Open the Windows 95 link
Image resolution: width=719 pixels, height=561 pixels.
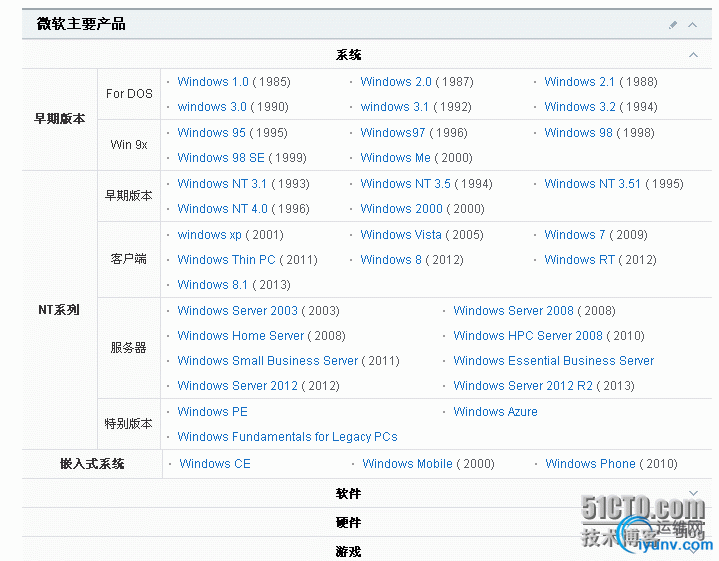click(x=211, y=133)
